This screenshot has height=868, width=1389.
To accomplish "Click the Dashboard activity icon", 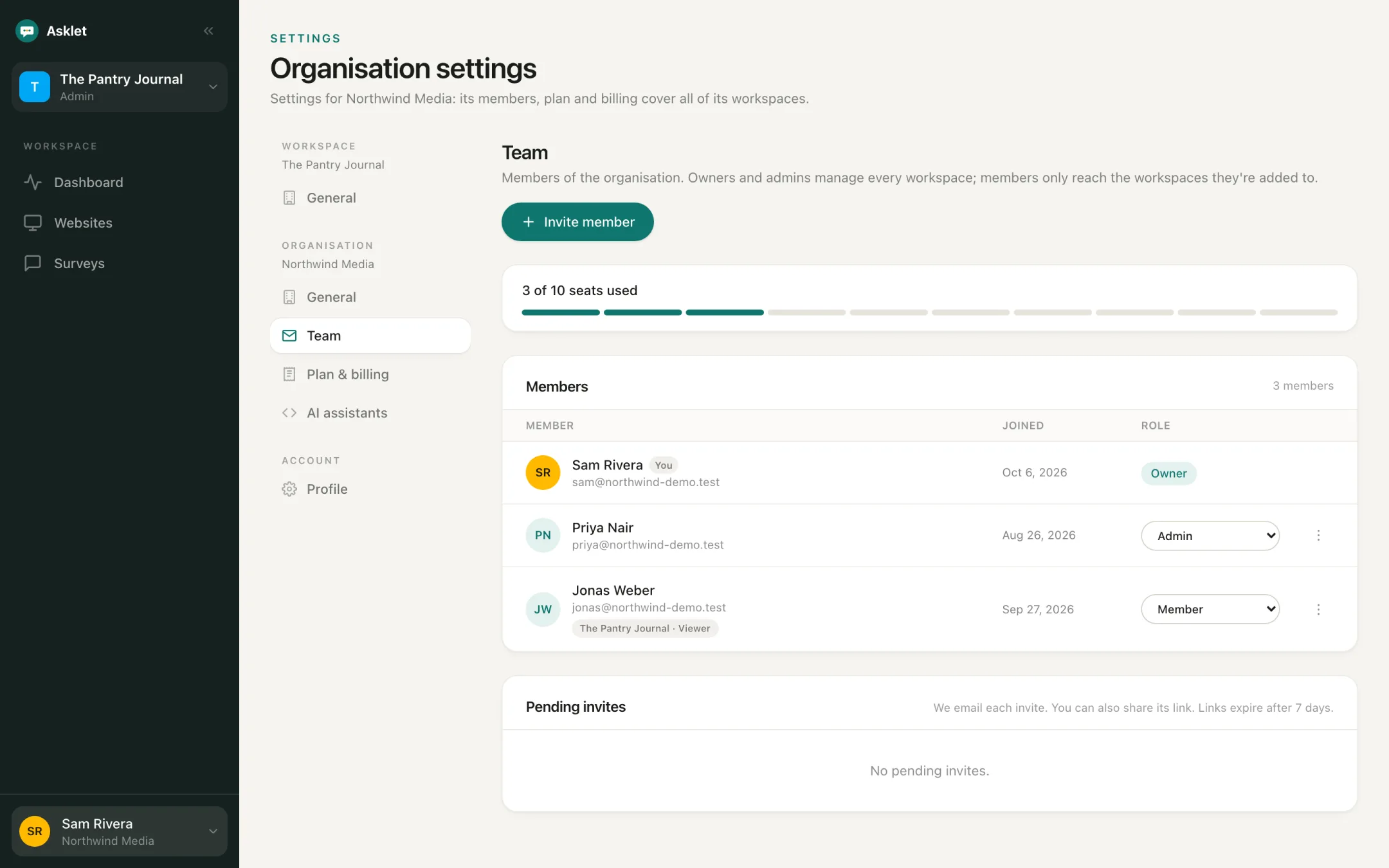I will (x=33, y=182).
